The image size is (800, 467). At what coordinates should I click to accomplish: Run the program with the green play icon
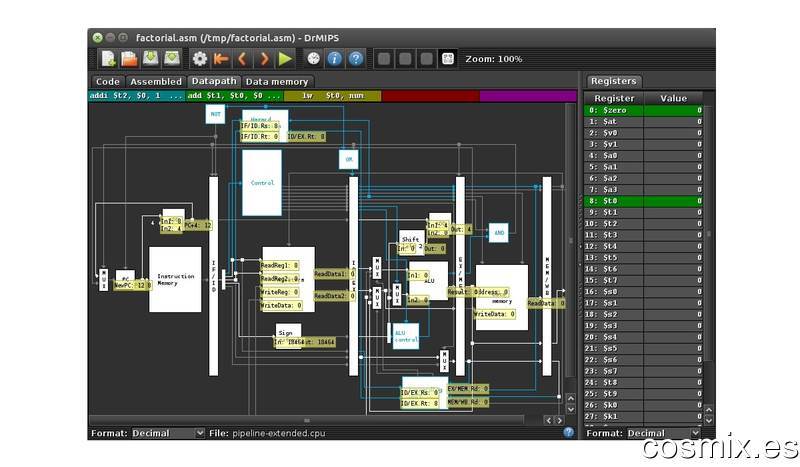(x=285, y=59)
